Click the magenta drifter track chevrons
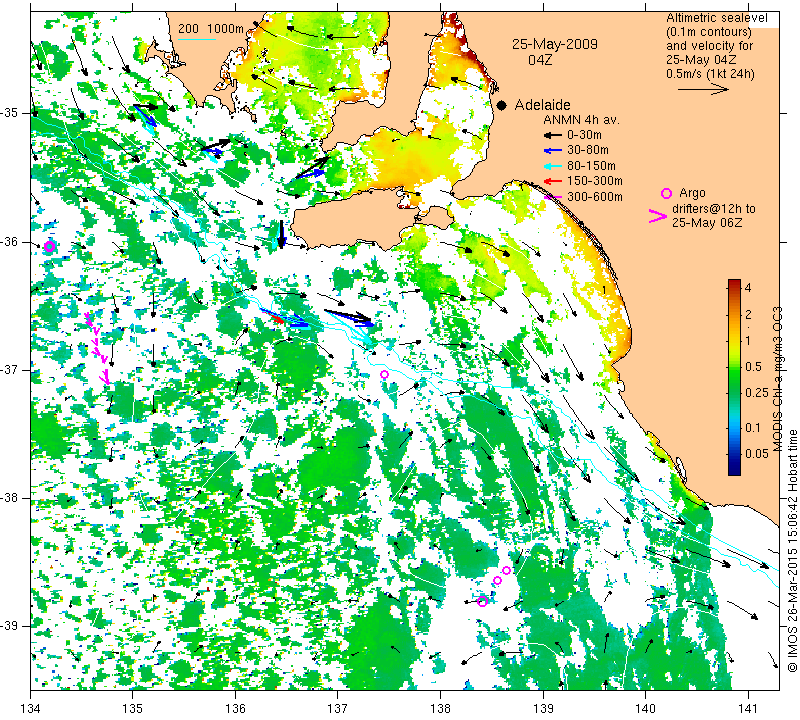Viewport: 800px width, 720px height. pos(97,348)
